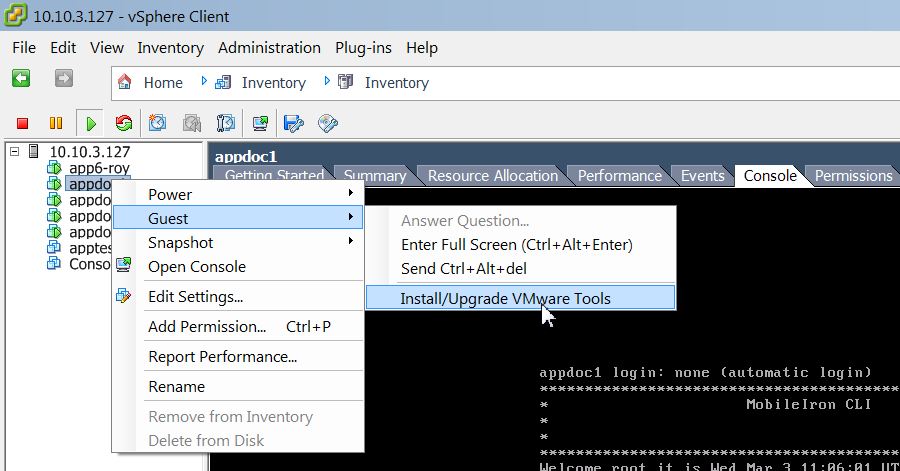Select the Guest context menu entry
This screenshot has width=900, height=471.
click(x=238, y=218)
